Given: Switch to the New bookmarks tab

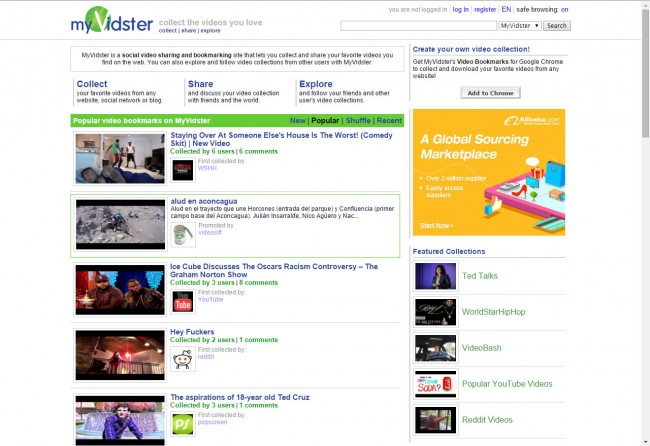Looking at the screenshot, I should 298,120.
